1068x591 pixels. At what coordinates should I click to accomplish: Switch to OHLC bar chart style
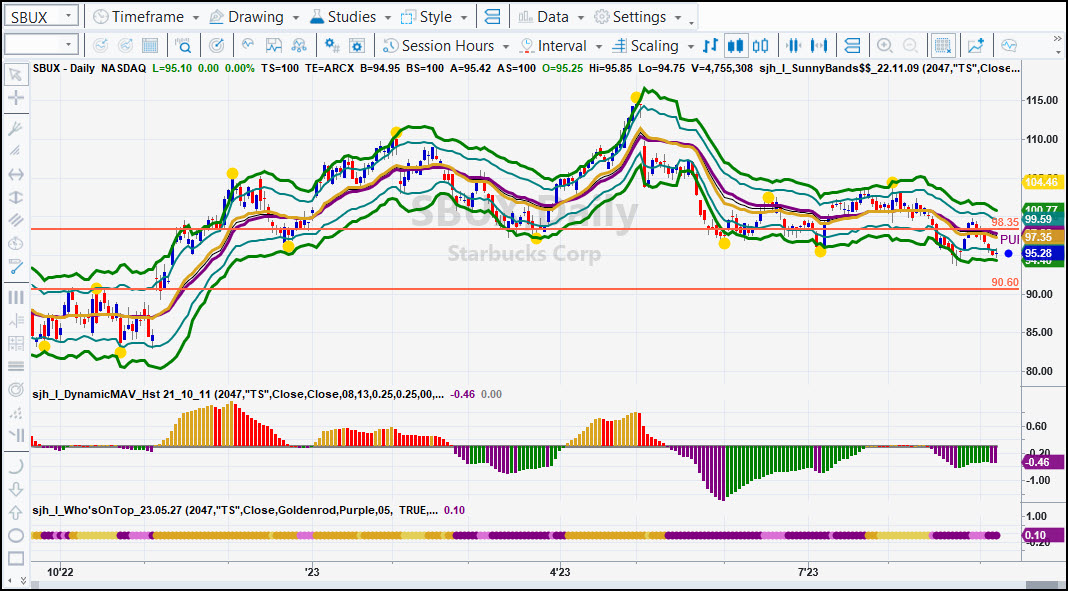click(710, 46)
